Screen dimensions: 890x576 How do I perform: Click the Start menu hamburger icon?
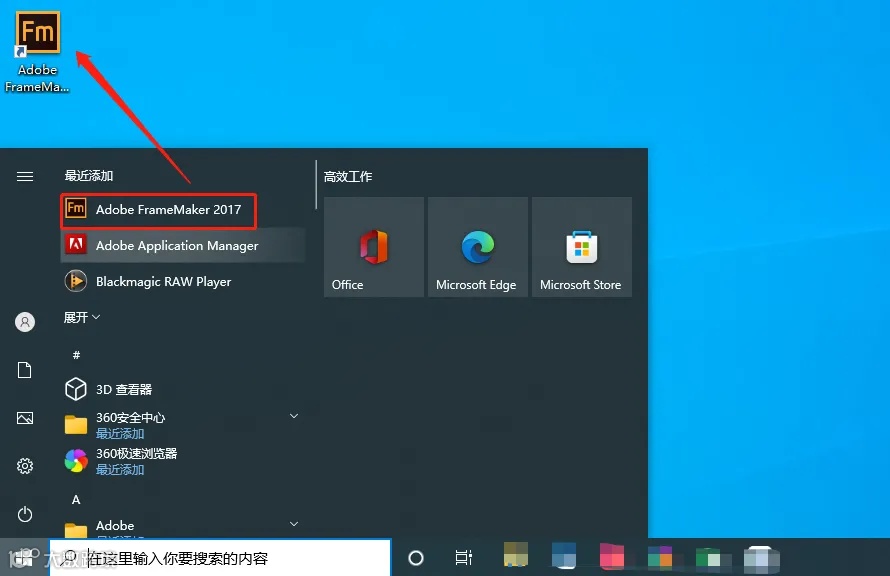tap(25, 176)
